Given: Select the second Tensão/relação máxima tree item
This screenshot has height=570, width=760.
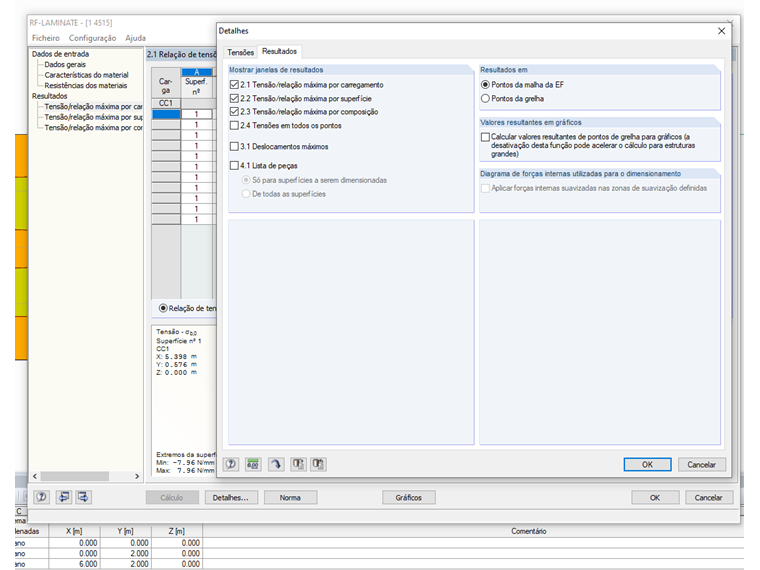Looking at the screenshot, I should click(x=94, y=117).
